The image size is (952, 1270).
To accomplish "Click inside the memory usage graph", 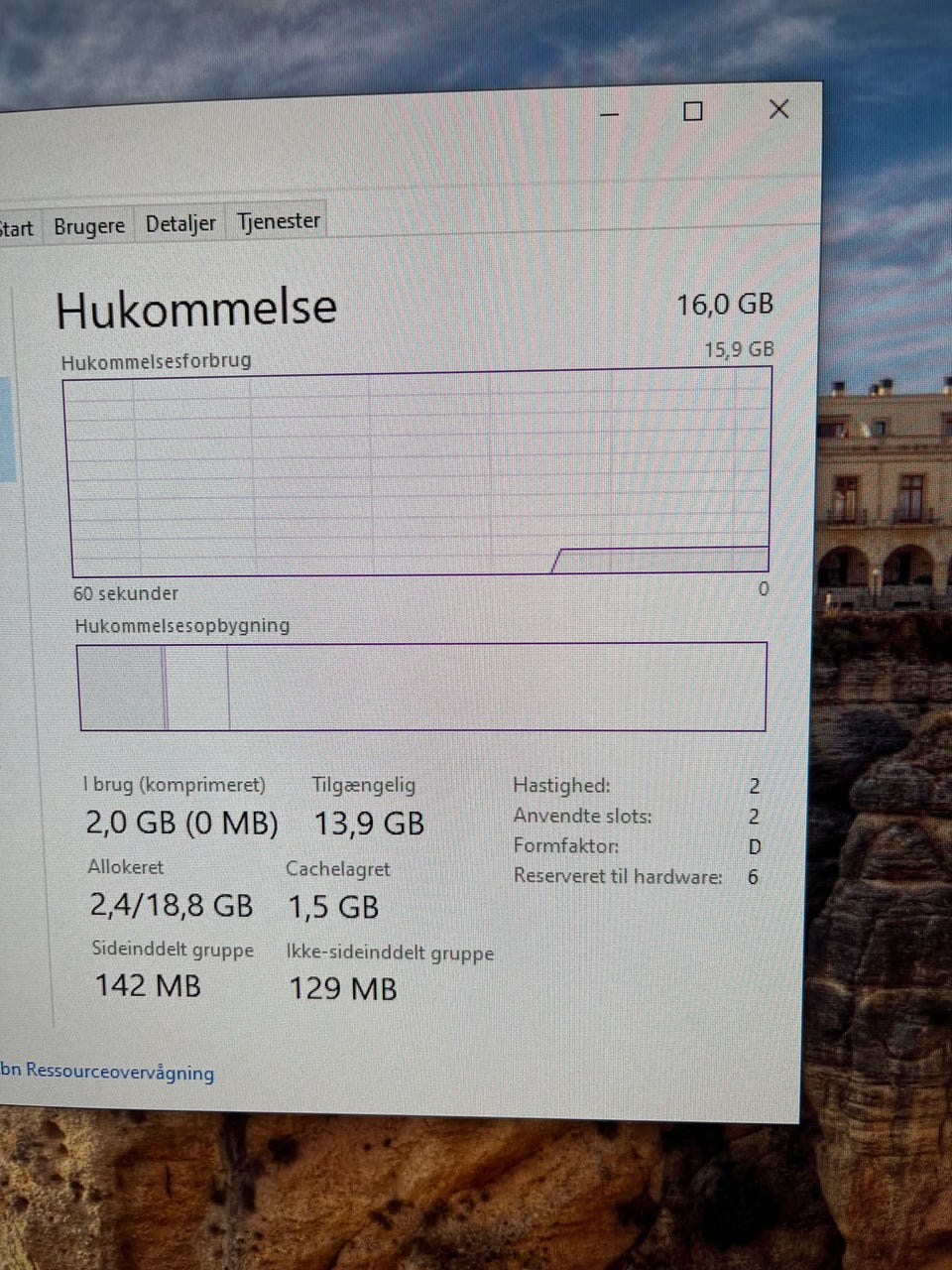I will click(418, 472).
